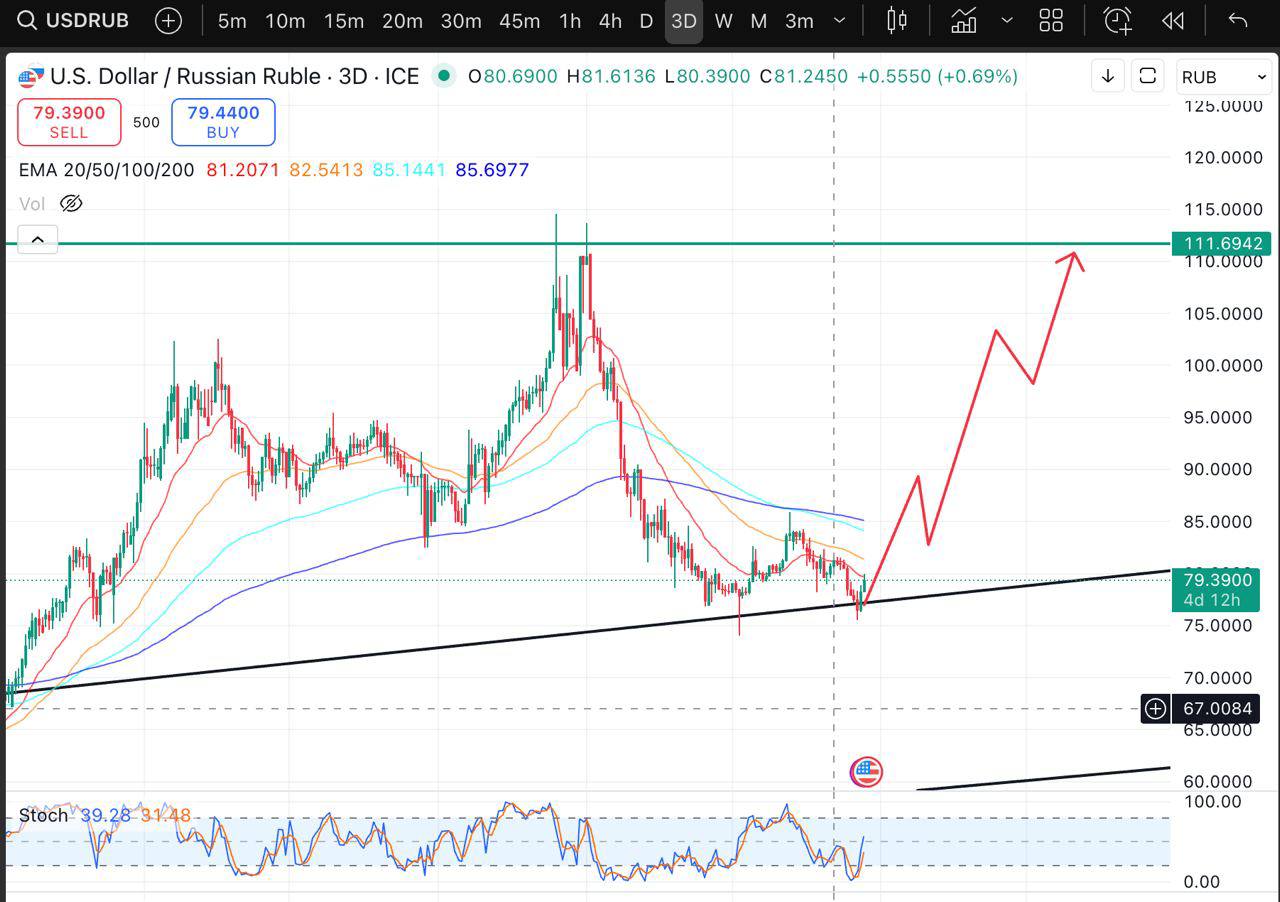Viewport: 1280px width, 902px height.
Task: Open the candlestick chart type selector
Action: [897, 21]
